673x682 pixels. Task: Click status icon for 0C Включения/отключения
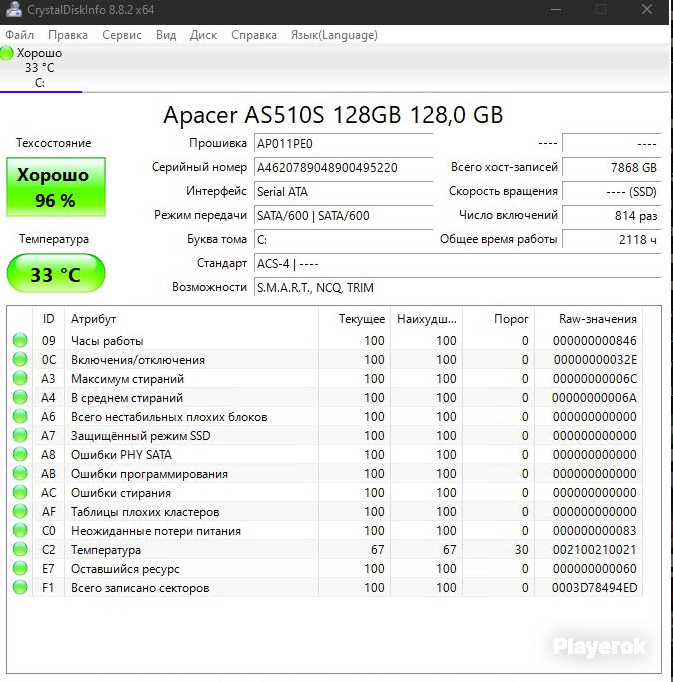click(x=20, y=359)
